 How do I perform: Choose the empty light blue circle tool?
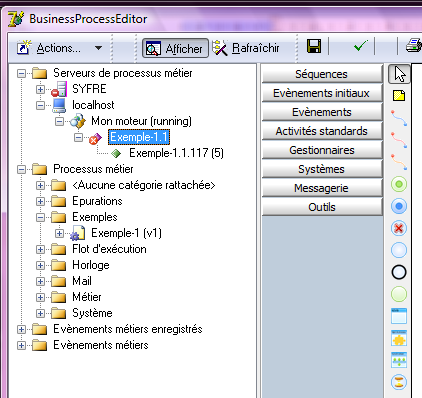coord(399,250)
